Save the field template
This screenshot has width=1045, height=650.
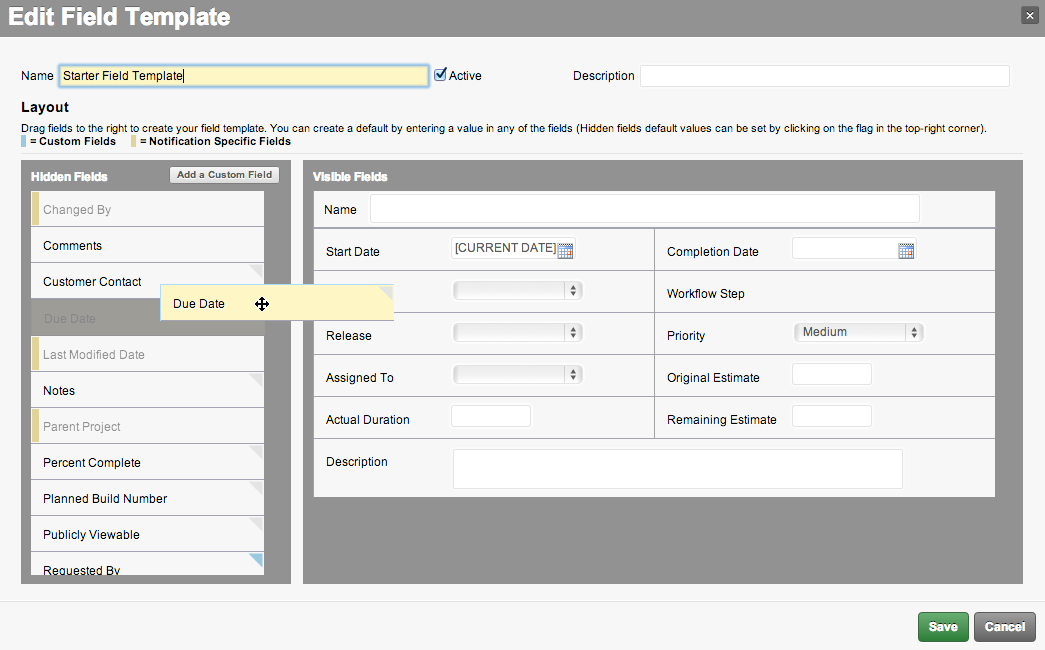tap(943, 627)
